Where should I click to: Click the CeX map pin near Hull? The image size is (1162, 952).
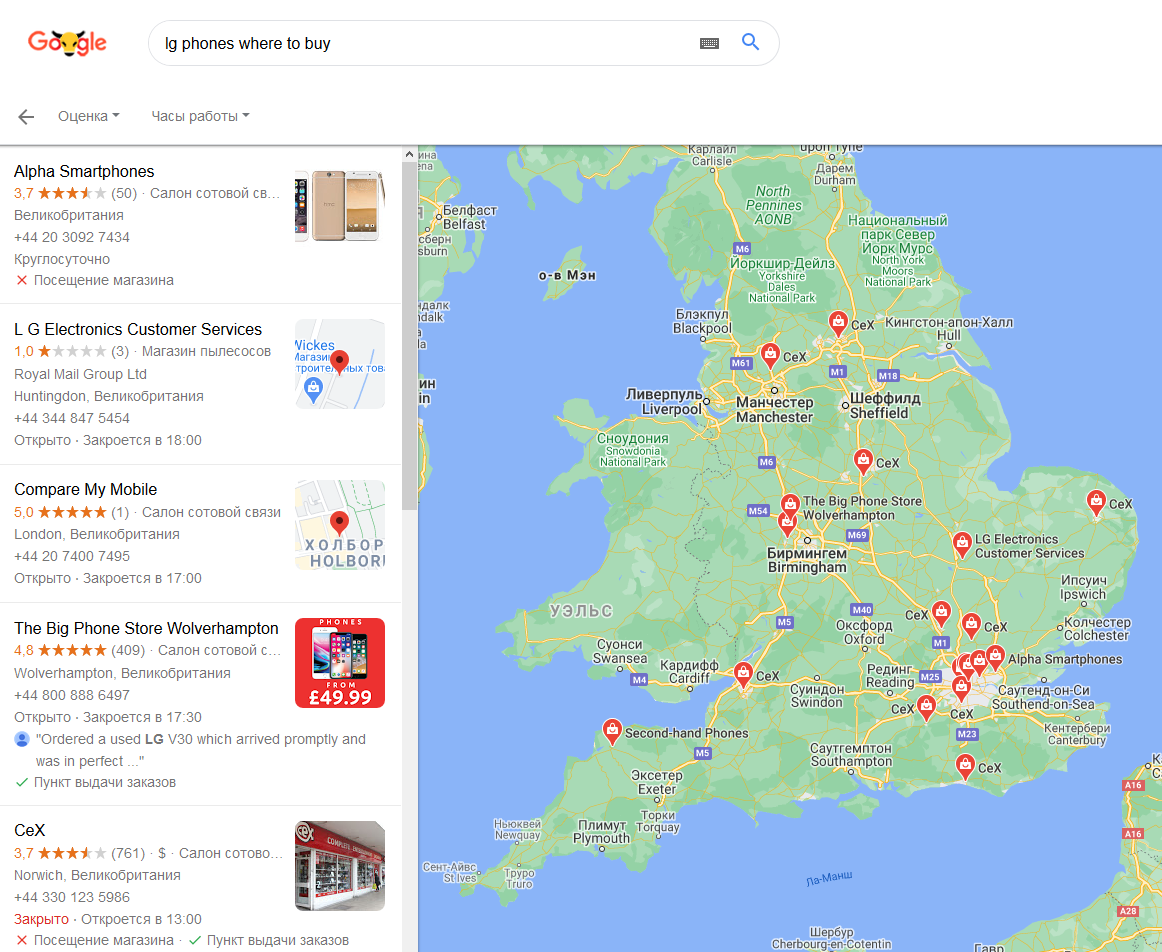838,322
